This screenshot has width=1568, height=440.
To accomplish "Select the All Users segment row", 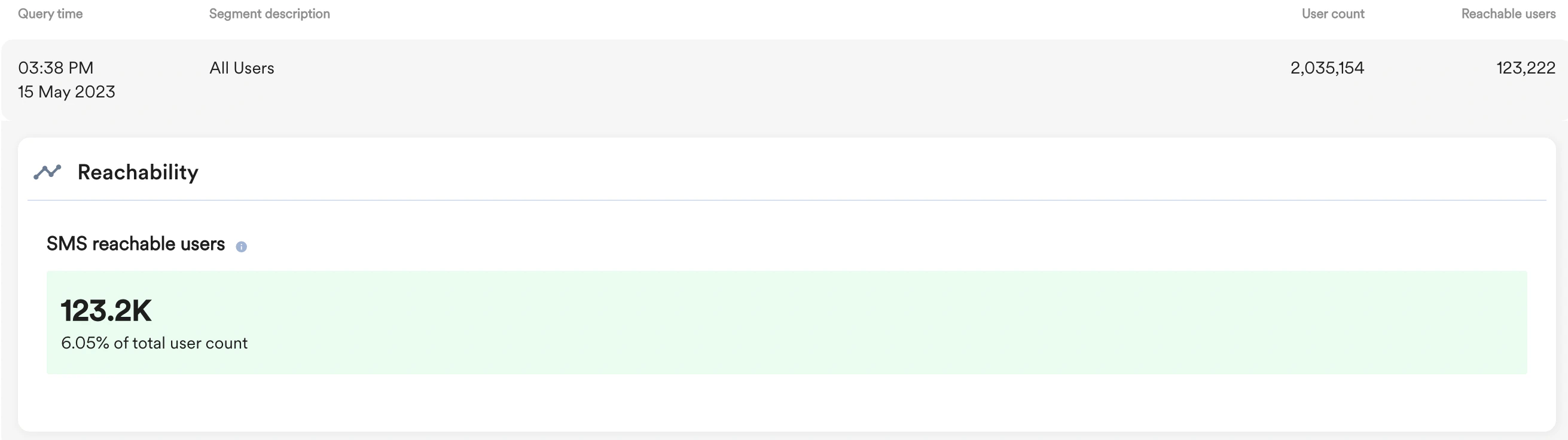I will pyautogui.click(x=784, y=80).
